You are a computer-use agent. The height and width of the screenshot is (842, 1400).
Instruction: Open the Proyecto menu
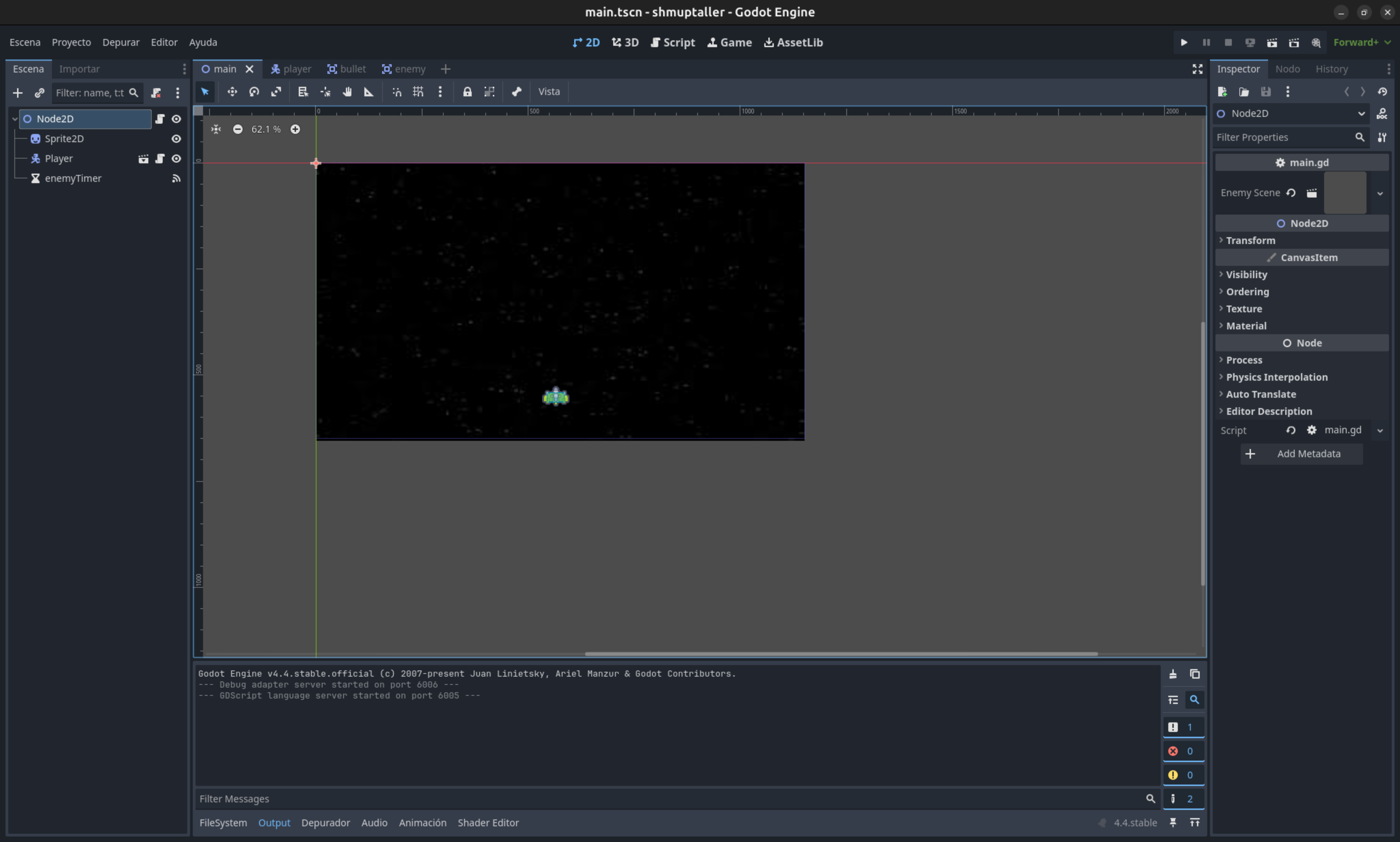click(x=71, y=43)
